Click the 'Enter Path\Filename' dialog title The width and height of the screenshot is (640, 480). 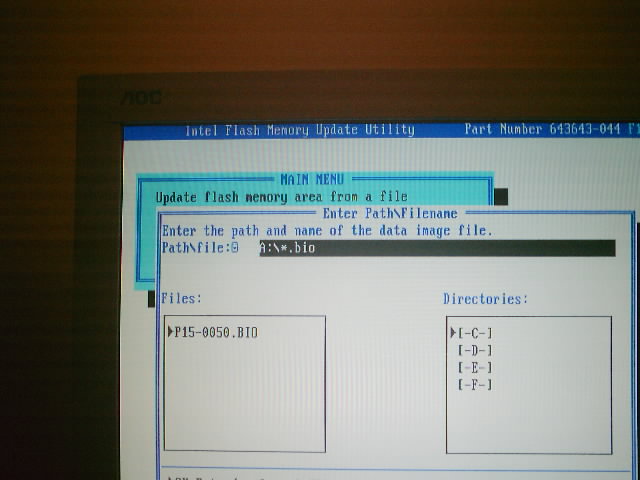tap(390, 213)
